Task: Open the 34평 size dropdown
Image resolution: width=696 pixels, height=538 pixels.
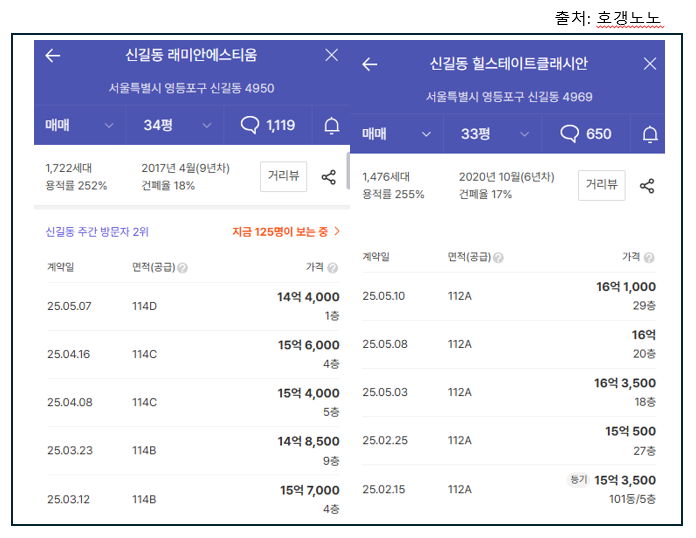Action: [x=175, y=125]
